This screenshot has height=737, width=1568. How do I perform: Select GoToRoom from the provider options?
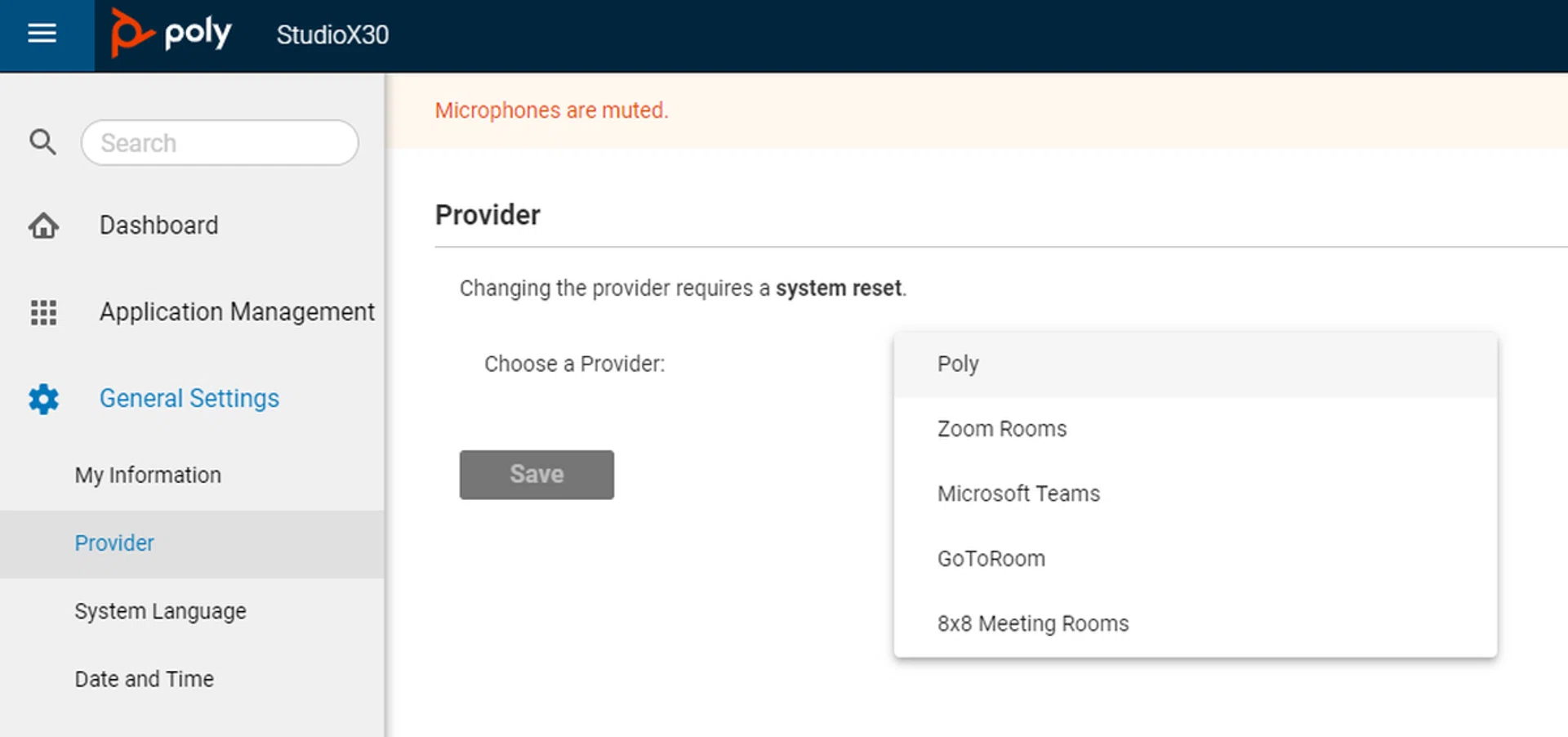991,558
